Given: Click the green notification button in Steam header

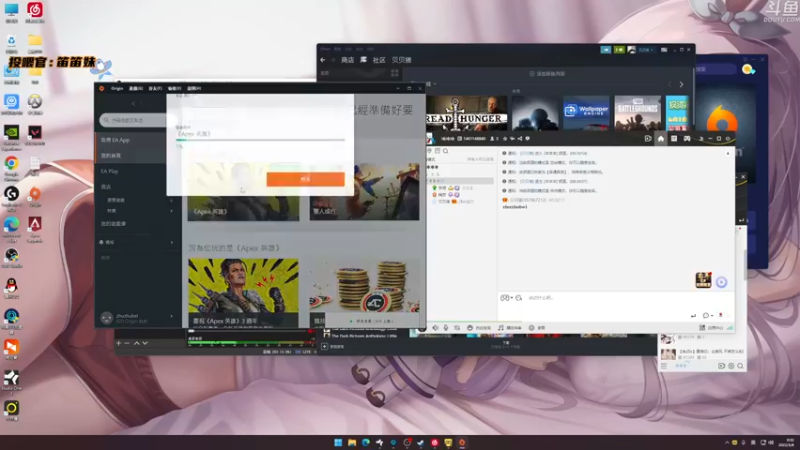Looking at the screenshot, I should (x=619, y=49).
